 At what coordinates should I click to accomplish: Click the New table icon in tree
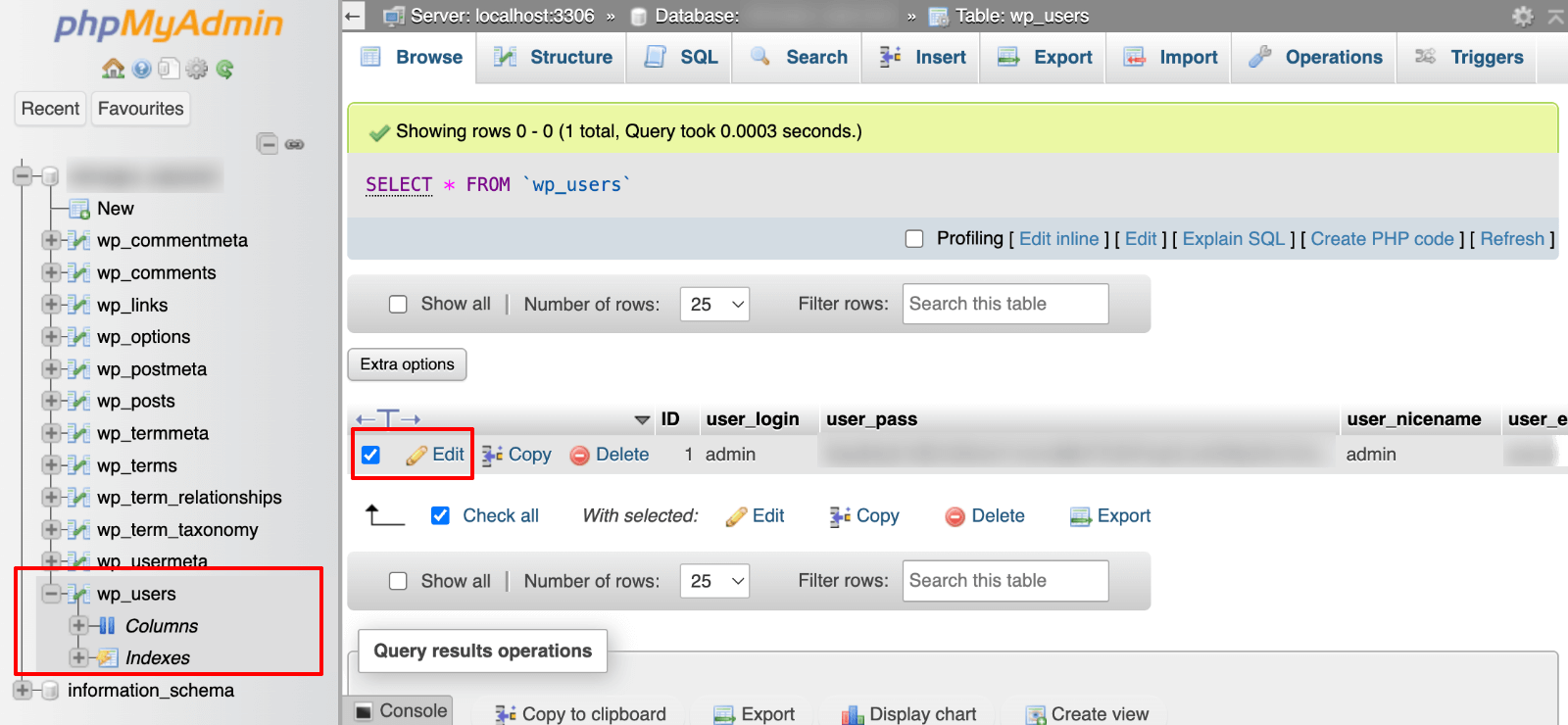(79, 209)
